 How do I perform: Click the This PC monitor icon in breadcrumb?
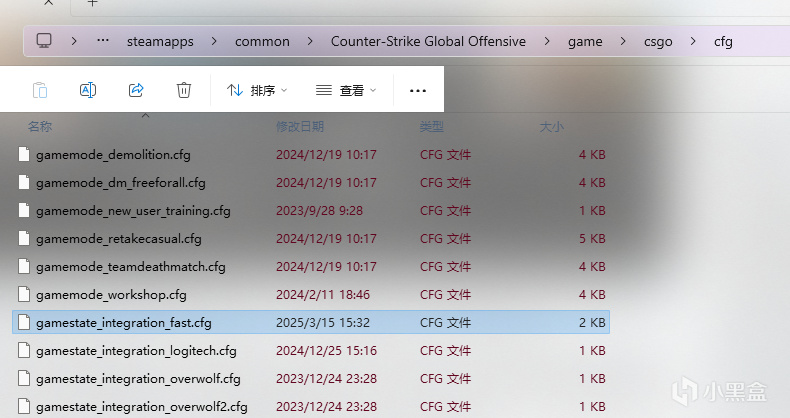pyautogui.click(x=44, y=41)
